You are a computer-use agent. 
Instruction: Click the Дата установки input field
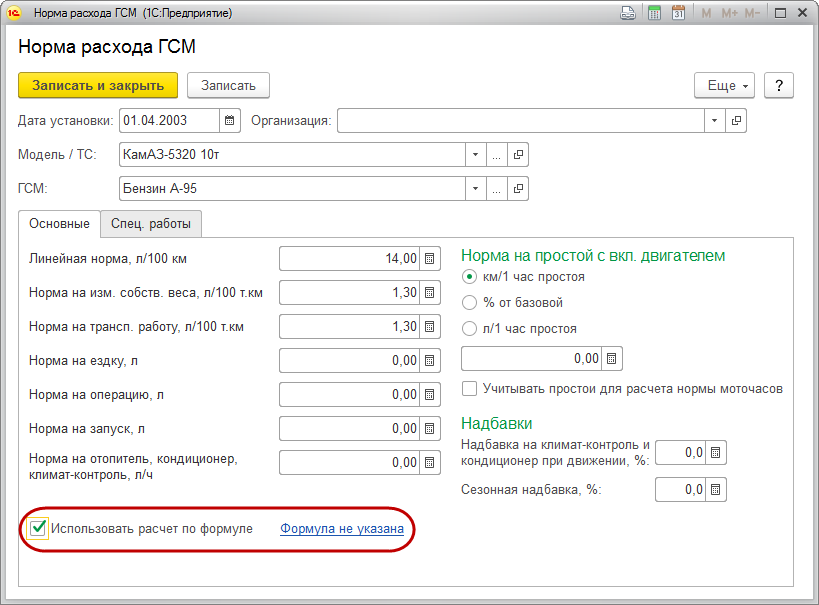(169, 121)
